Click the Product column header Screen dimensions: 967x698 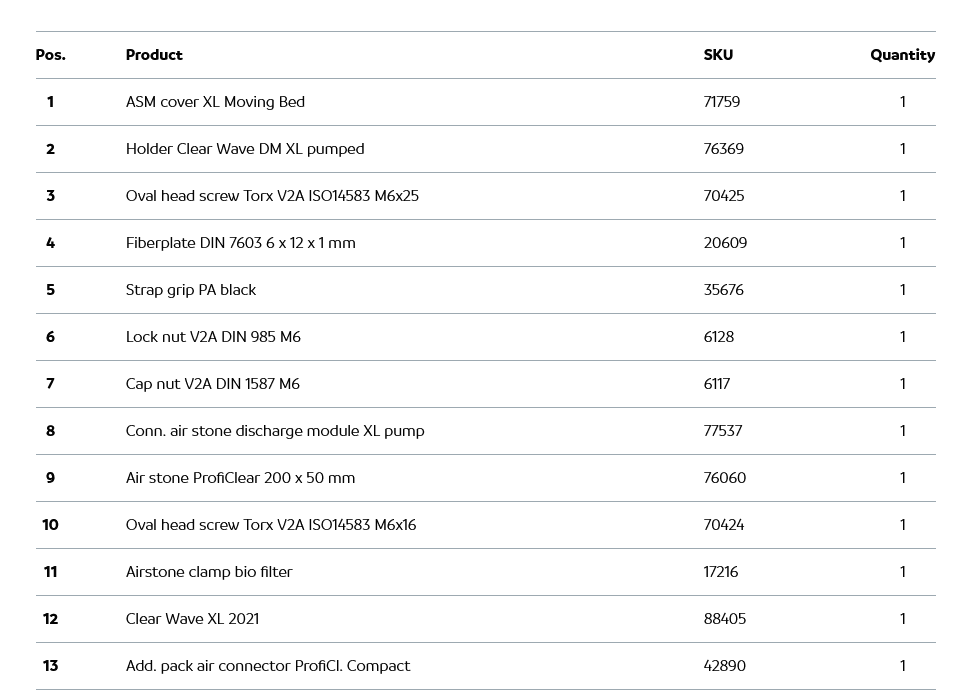pyautogui.click(x=154, y=55)
